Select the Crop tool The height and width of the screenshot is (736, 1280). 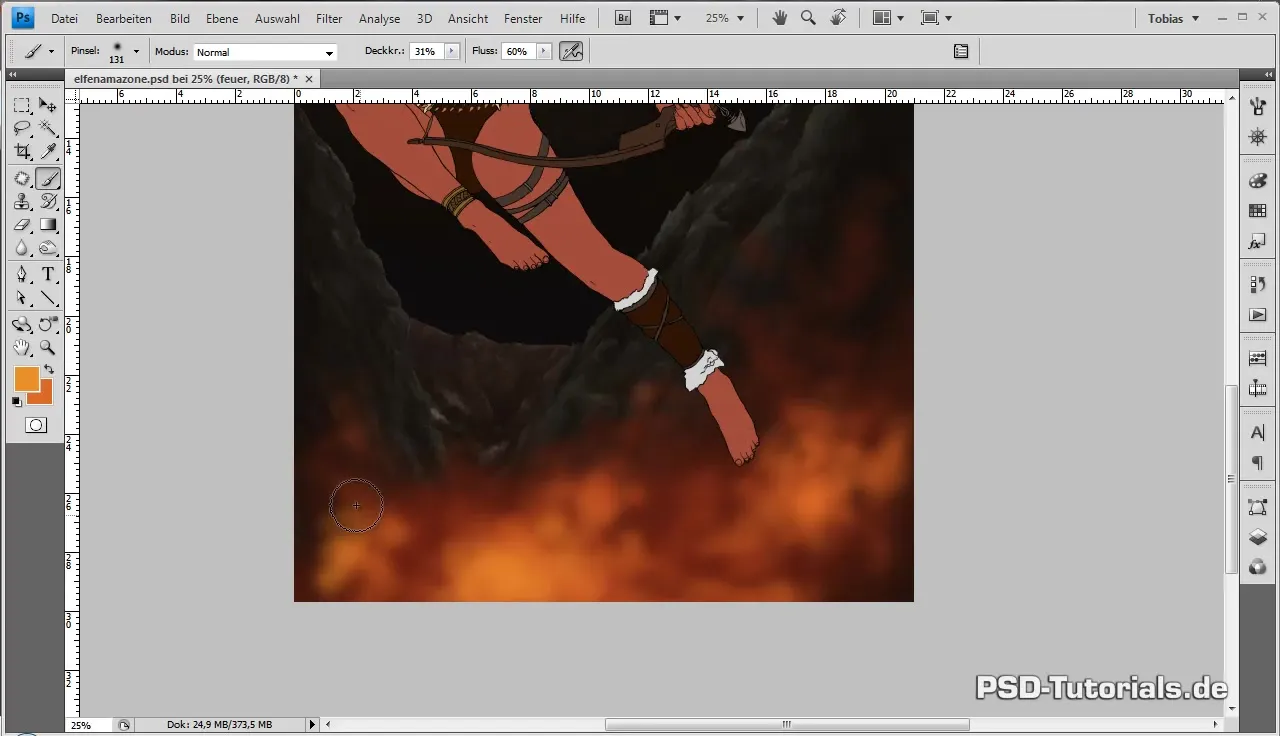click(x=22, y=151)
